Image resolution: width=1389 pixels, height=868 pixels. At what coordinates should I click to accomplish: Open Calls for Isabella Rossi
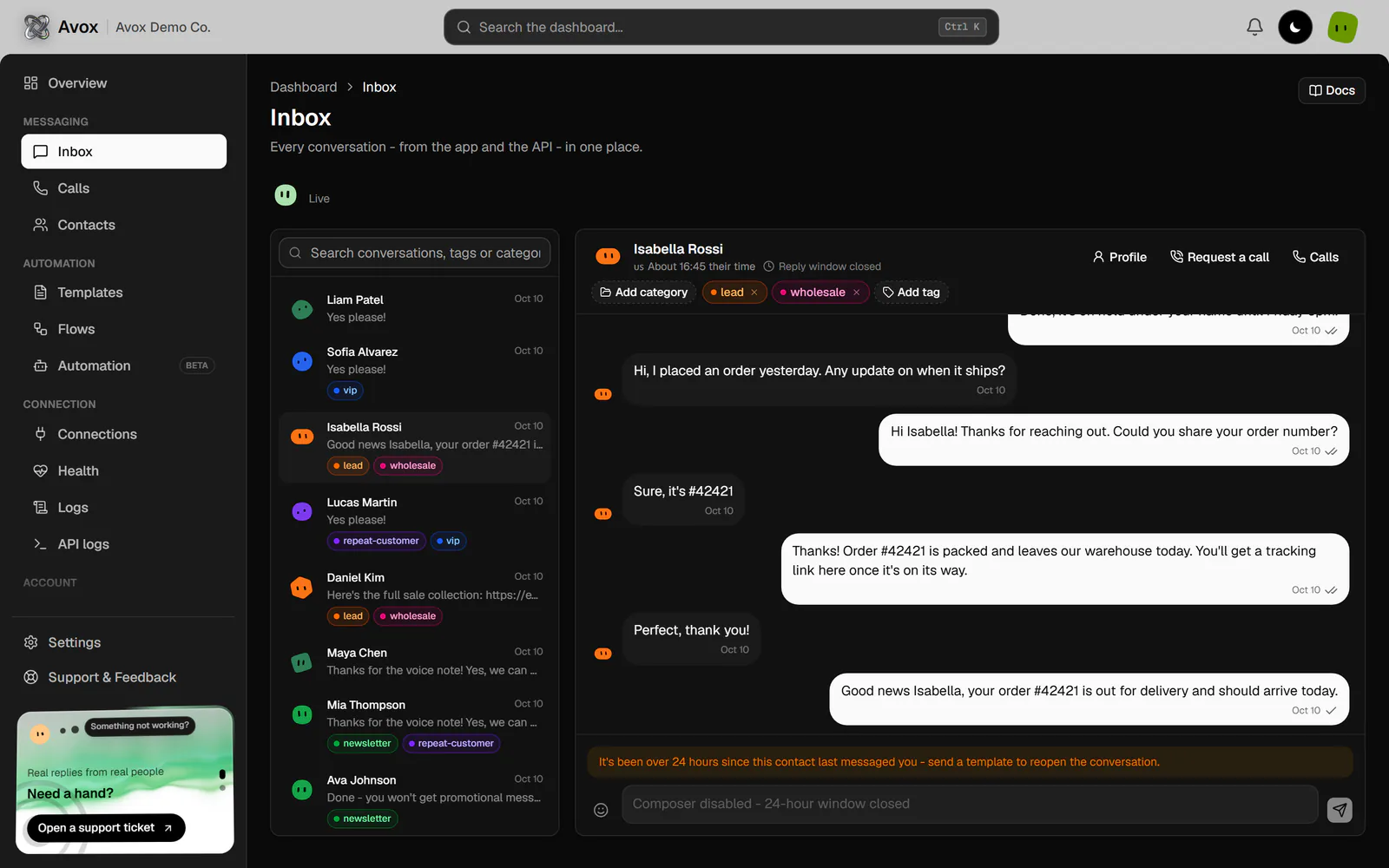tap(1315, 257)
